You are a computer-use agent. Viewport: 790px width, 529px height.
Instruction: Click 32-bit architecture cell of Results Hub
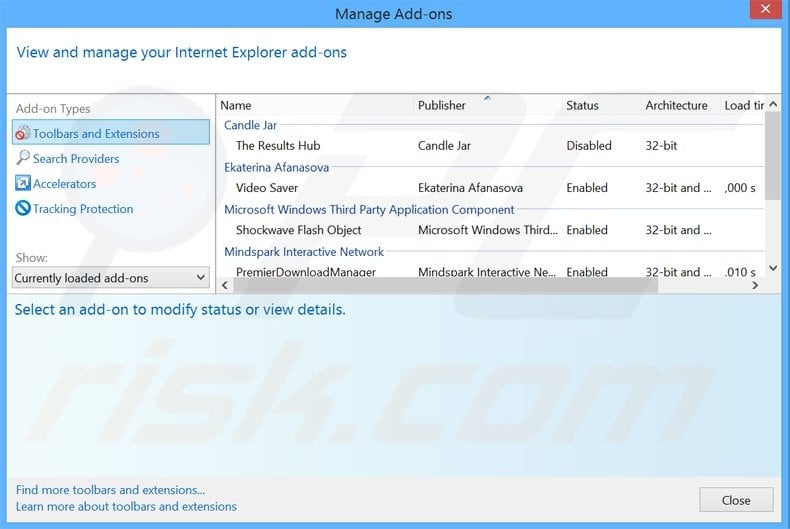(x=662, y=146)
